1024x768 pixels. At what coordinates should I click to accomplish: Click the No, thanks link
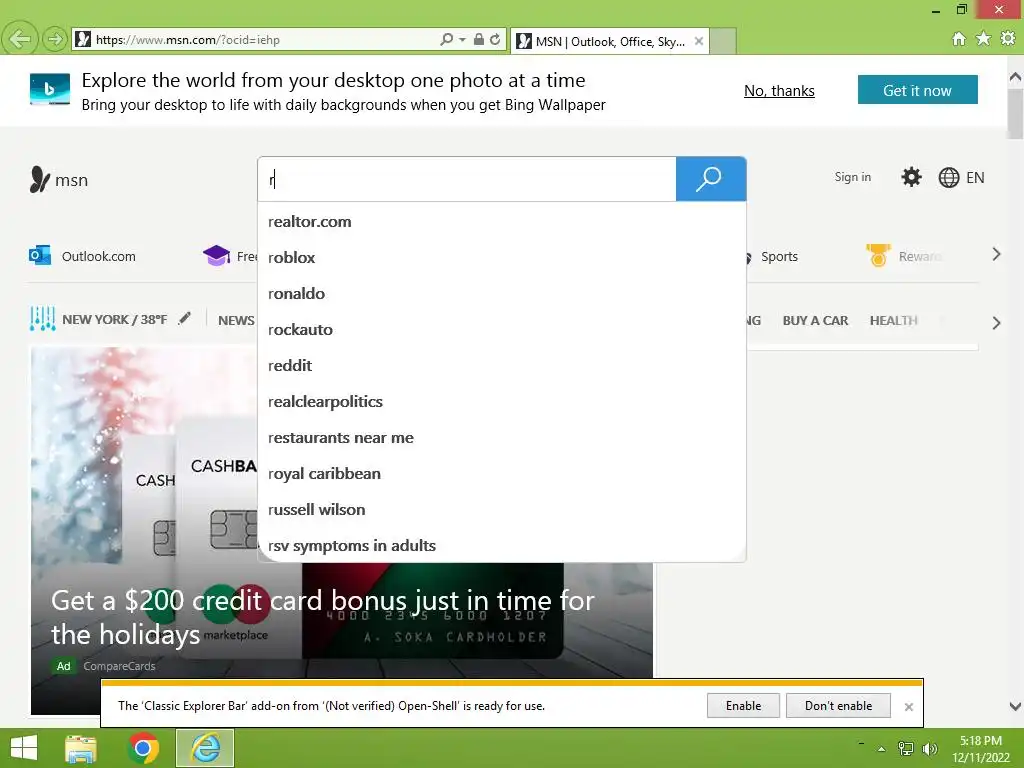coord(779,91)
